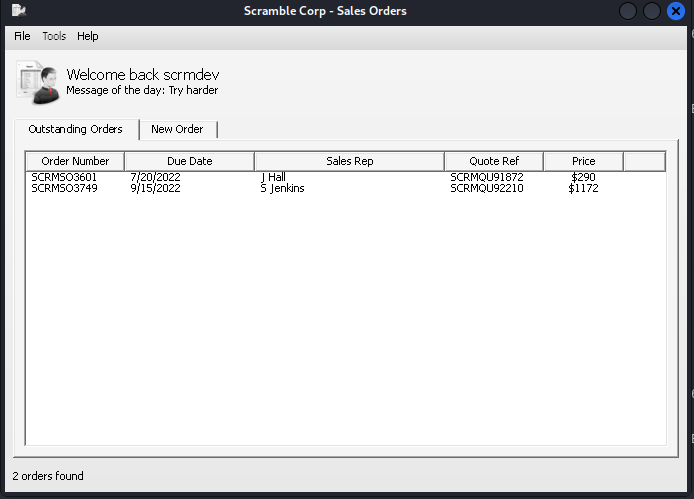Click the S Jenkins sales rep cell
Screen dimensions: 694x499
tap(282, 188)
